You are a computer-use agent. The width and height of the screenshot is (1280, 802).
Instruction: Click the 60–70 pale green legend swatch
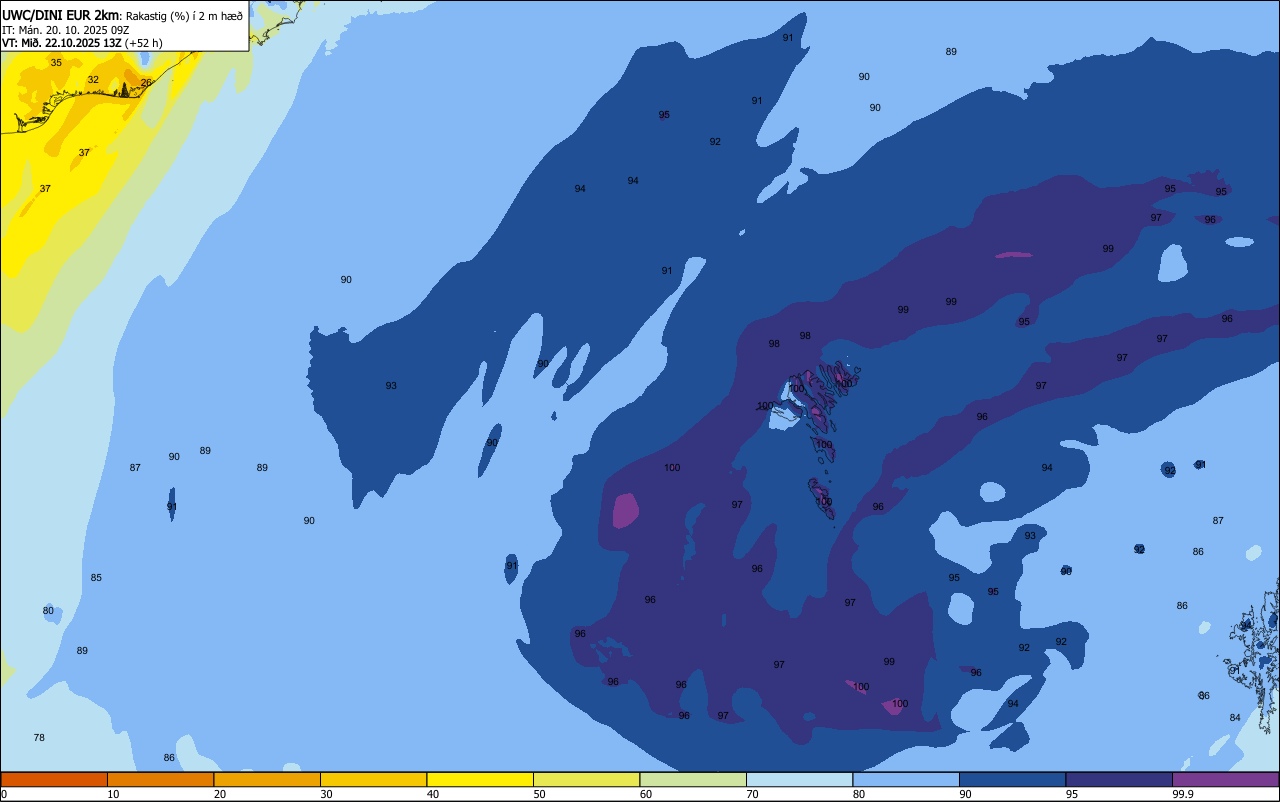click(x=693, y=779)
